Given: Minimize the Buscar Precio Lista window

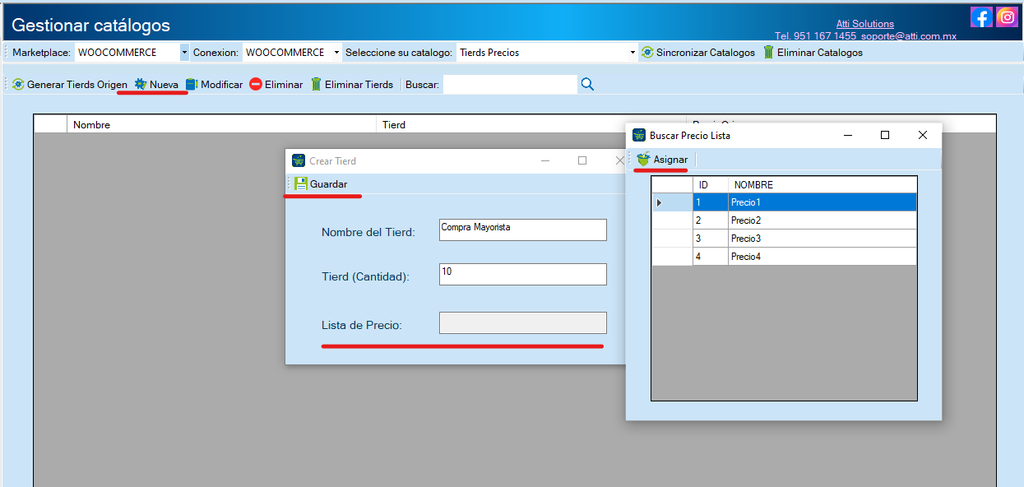Looking at the screenshot, I should pyautogui.click(x=848, y=135).
